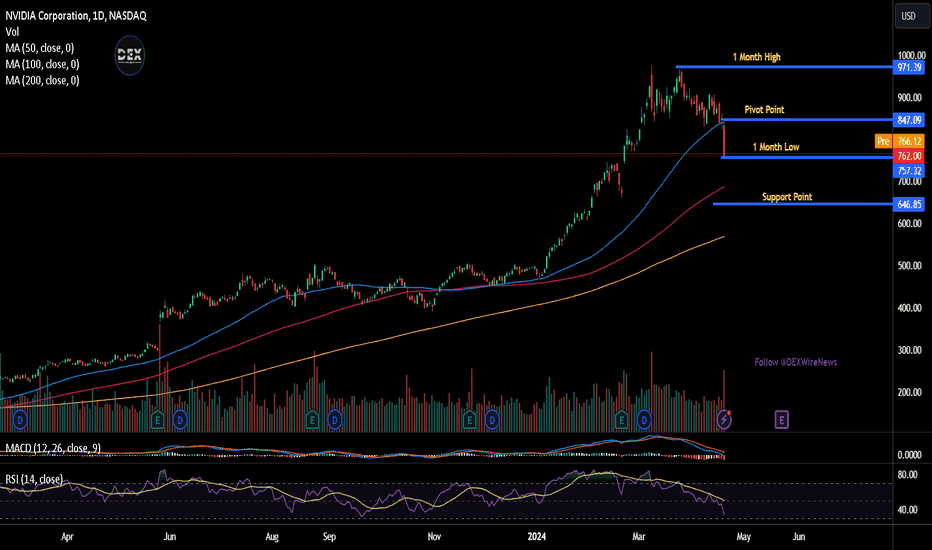Click the 1000.00 price axis label
932x550 pixels.
tap(912, 55)
